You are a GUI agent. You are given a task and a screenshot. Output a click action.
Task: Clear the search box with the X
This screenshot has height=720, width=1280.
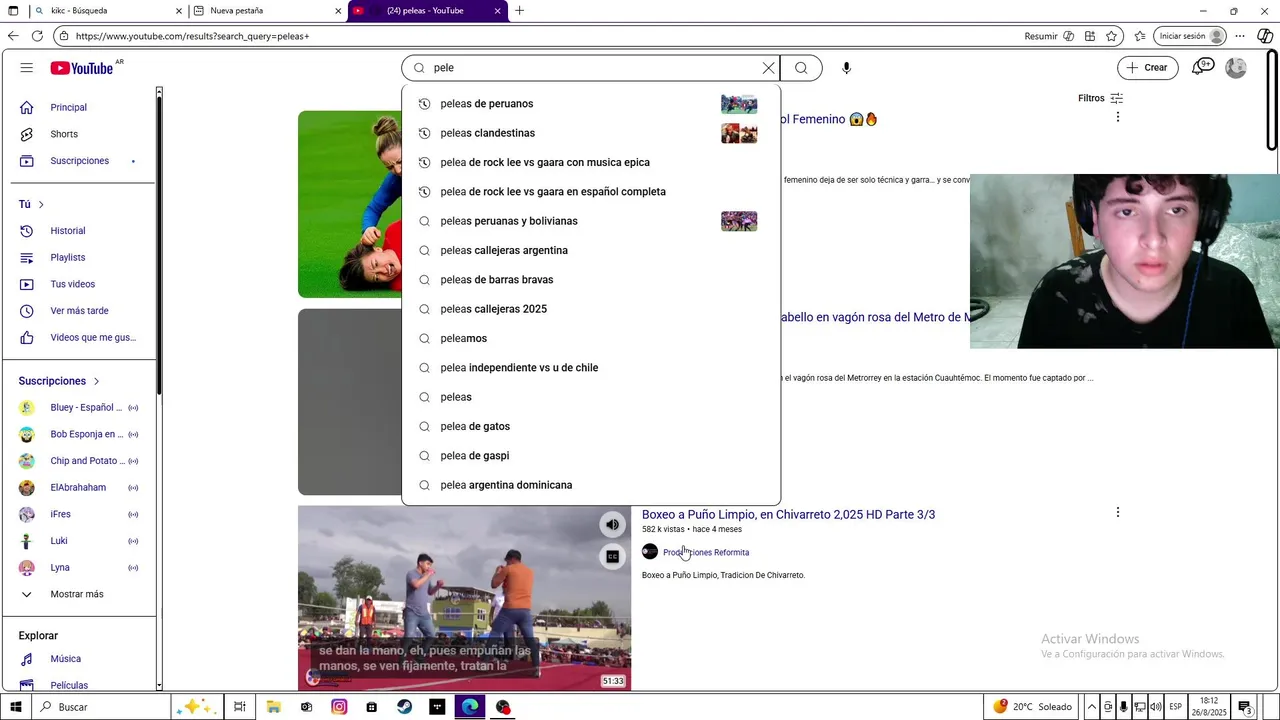(x=768, y=68)
